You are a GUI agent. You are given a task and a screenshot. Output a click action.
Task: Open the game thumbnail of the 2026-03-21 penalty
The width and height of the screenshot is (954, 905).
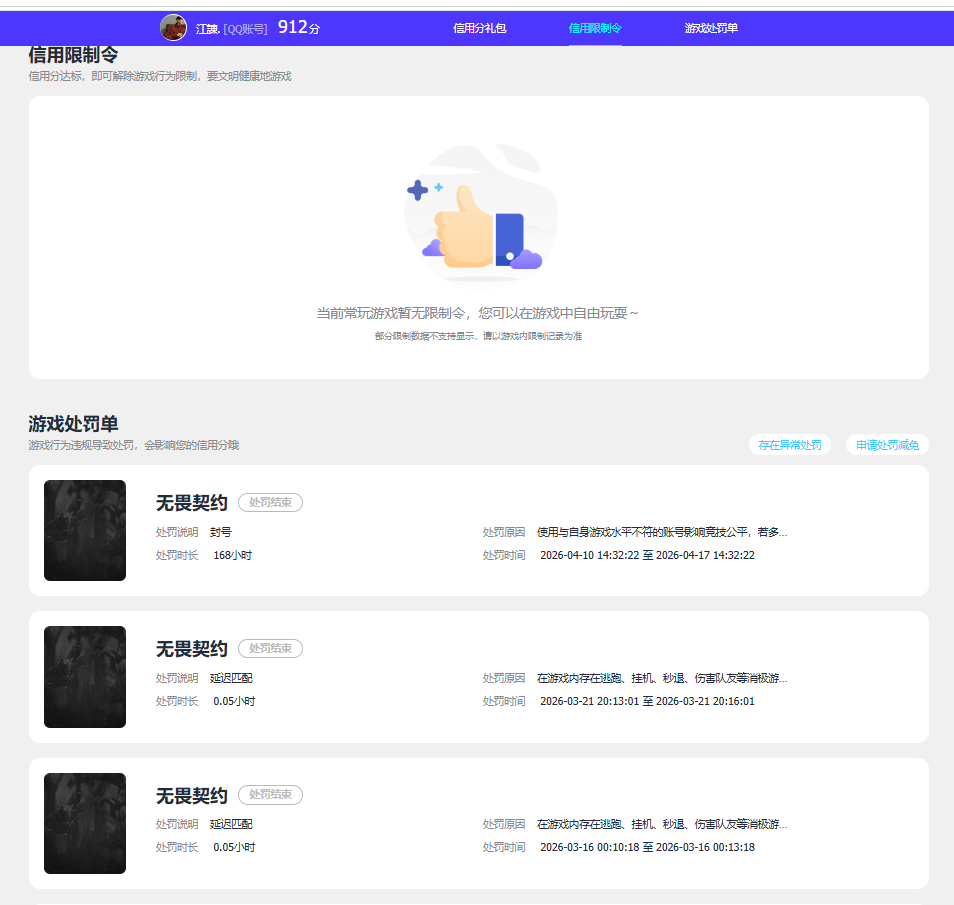[85, 677]
